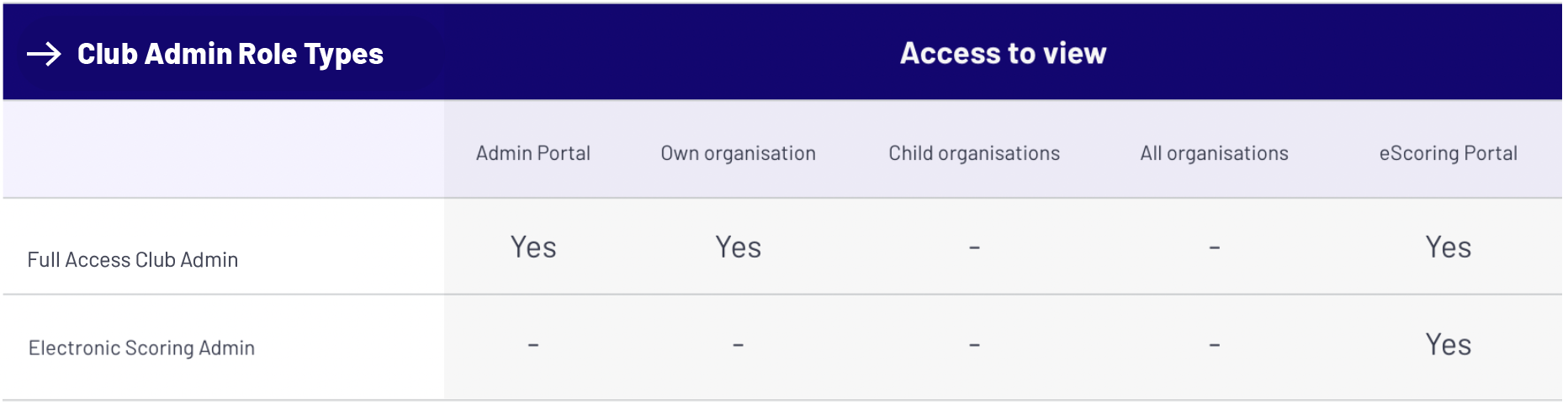The width and height of the screenshot is (1568, 404).
Task: Click Yes for Full Access Admin Portal
Action: pos(533,247)
